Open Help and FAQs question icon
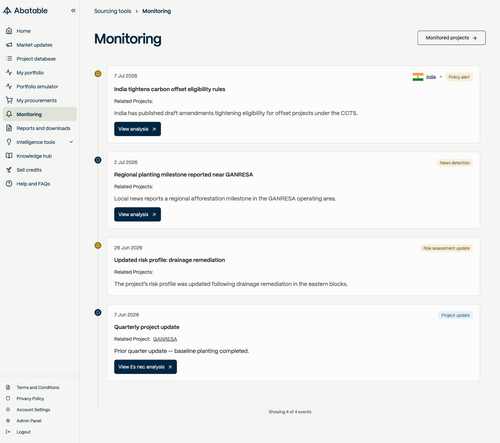This screenshot has height=443, width=500. click(9, 184)
